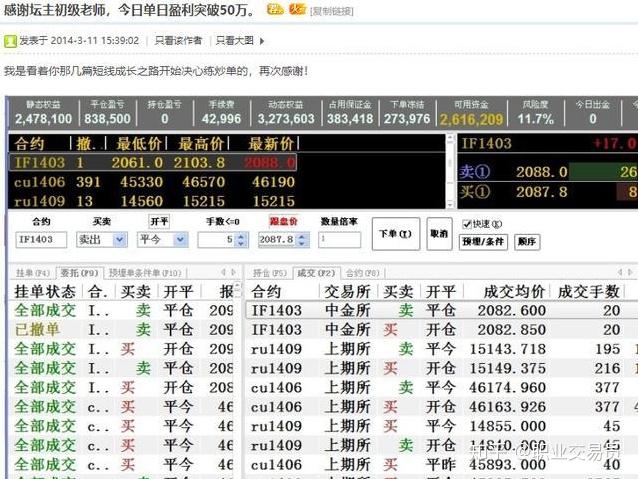The height and width of the screenshot is (479, 638).
Task: Click the 动态权益 value 3,273,603
Action: coord(286,119)
